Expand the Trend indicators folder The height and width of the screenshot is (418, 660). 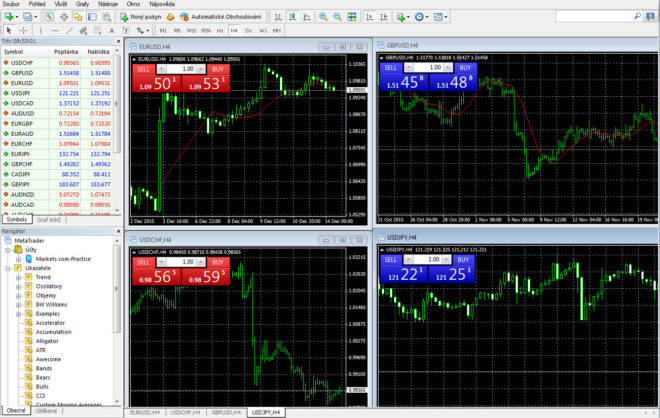coord(19,277)
